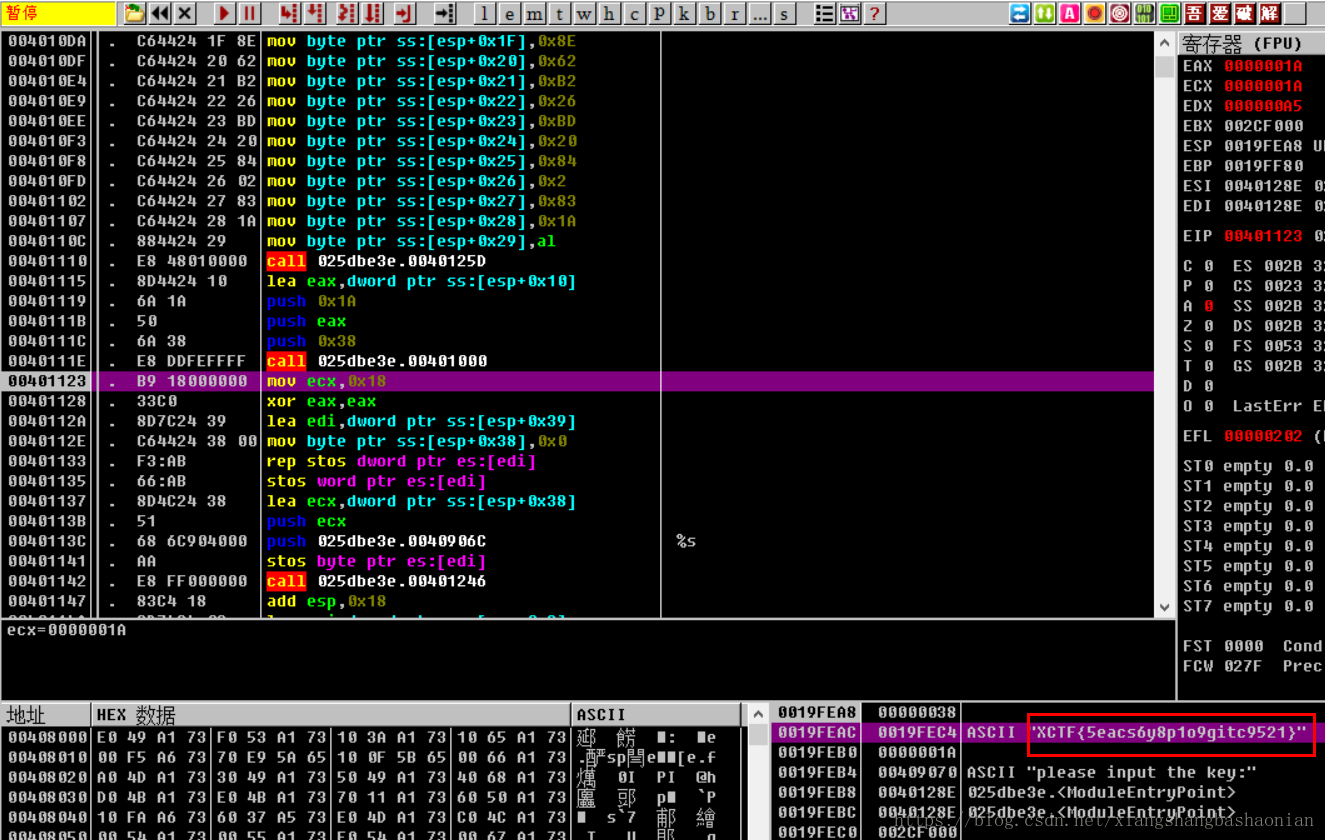Toggle the program Pause icon
Screen dimensions: 1325x840
pyautogui.click(x=248, y=14)
